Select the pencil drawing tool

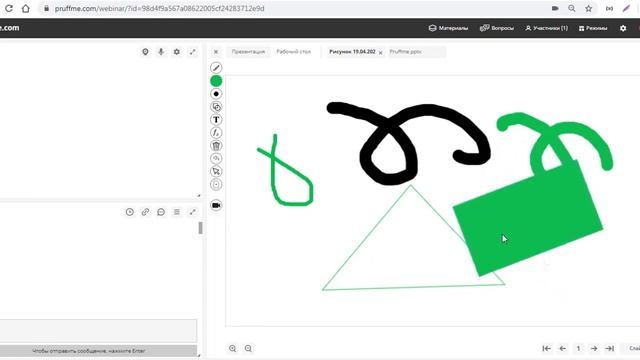[x=216, y=68]
